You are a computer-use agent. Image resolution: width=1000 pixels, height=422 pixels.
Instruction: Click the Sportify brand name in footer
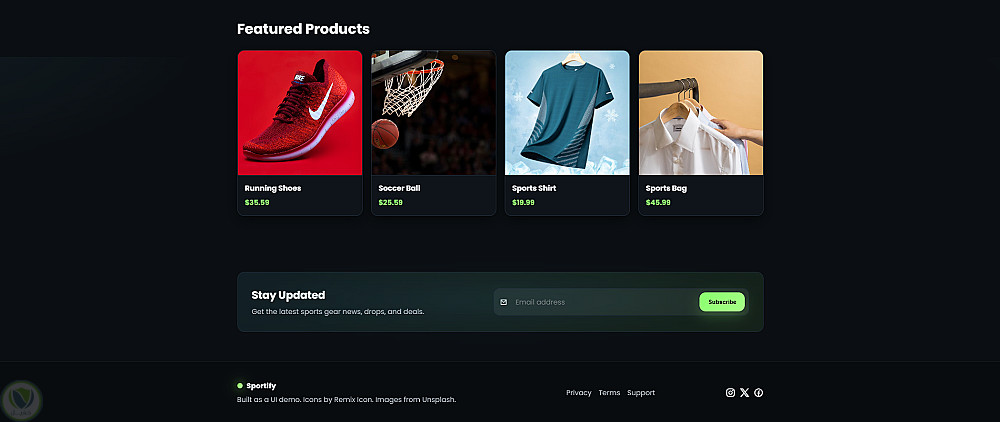coord(261,385)
